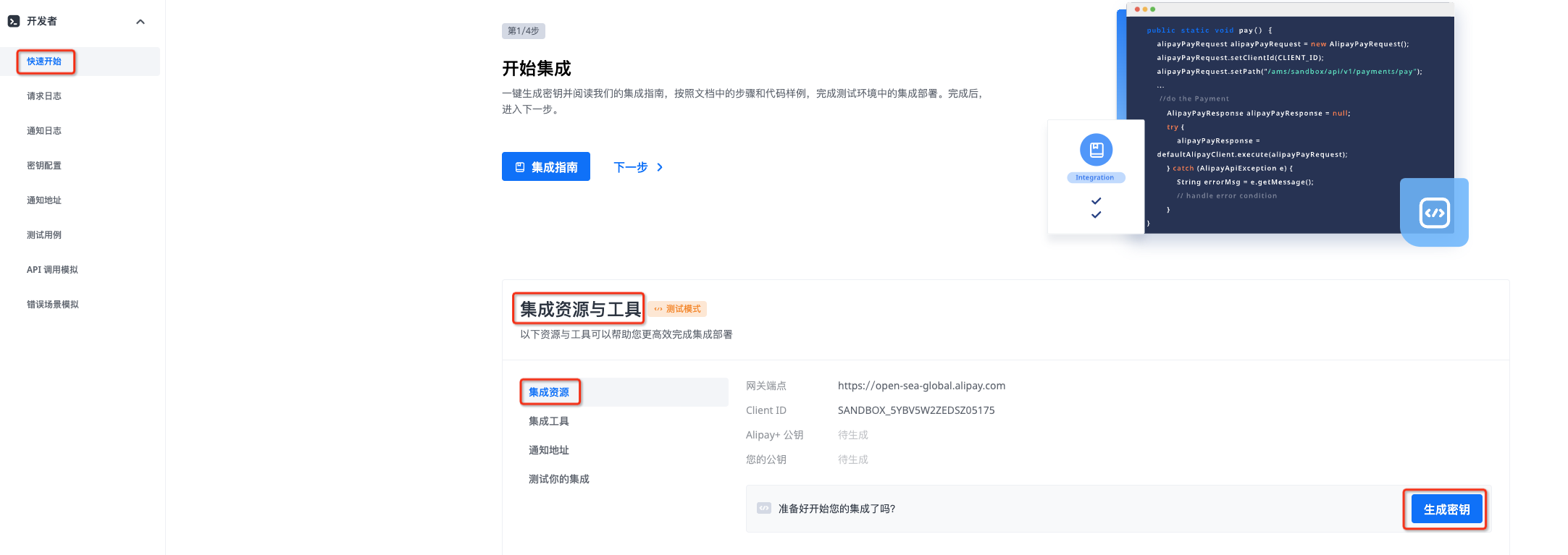Select 通知地址 in the left sidebar
The image size is (1568, 555).
coord(44,200)
